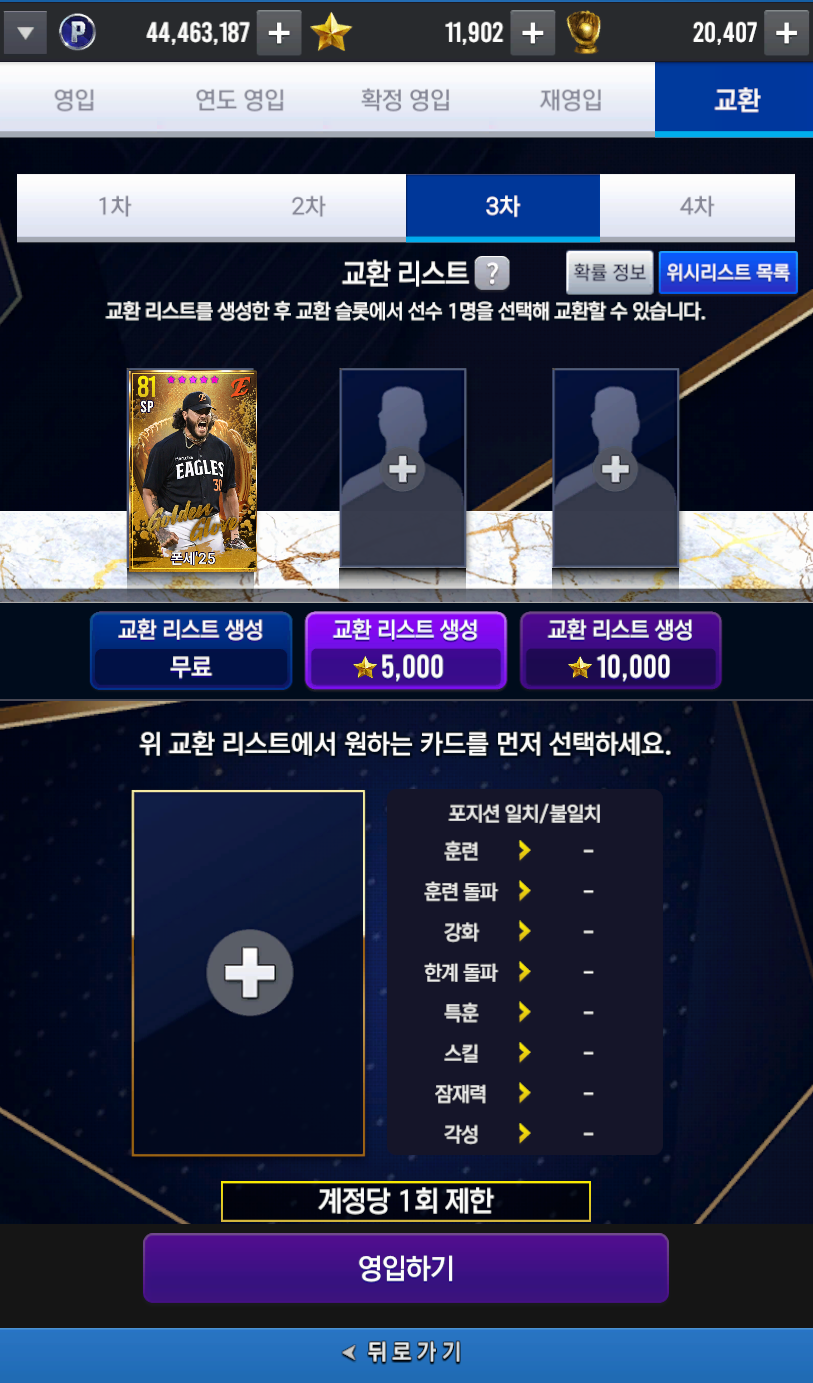Click the blue P points coin icon
This screenshot has height=1383, width=813.
77,33
